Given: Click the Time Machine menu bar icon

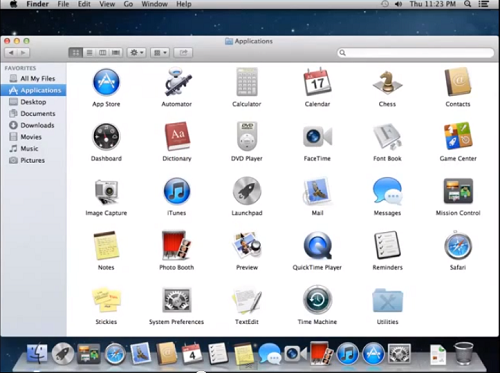Looking at the screenshot, I should tap(385, 4).
